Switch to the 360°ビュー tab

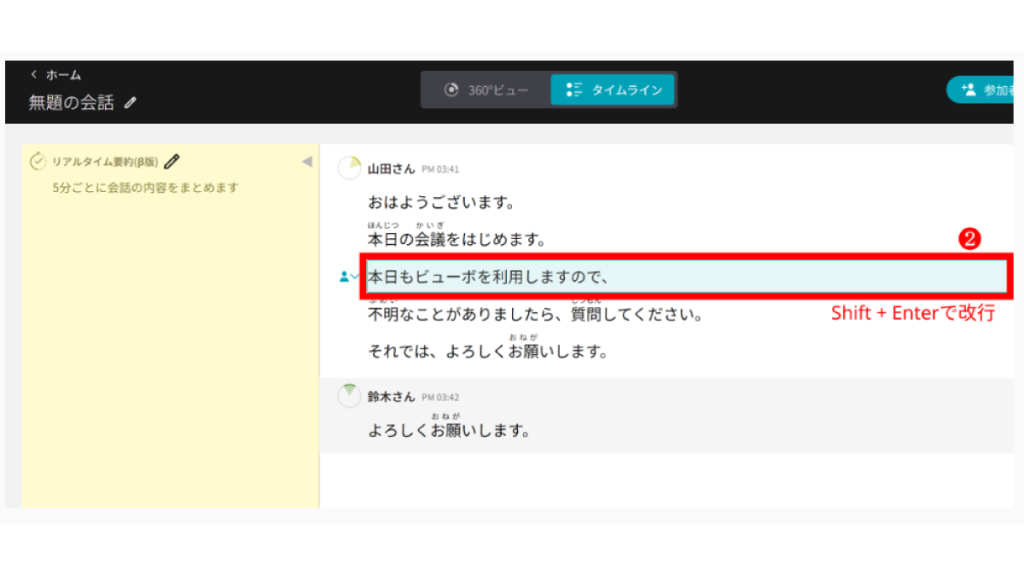[486, 90]
